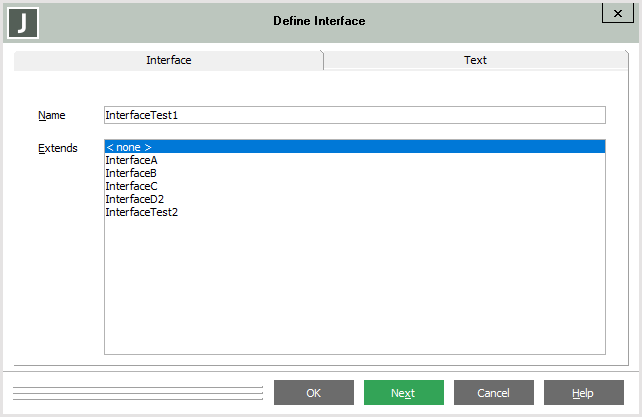The width and height of the screenshot is (642, 417).
Task: Select InterfaceA in the Extends list
Action: 132,160
